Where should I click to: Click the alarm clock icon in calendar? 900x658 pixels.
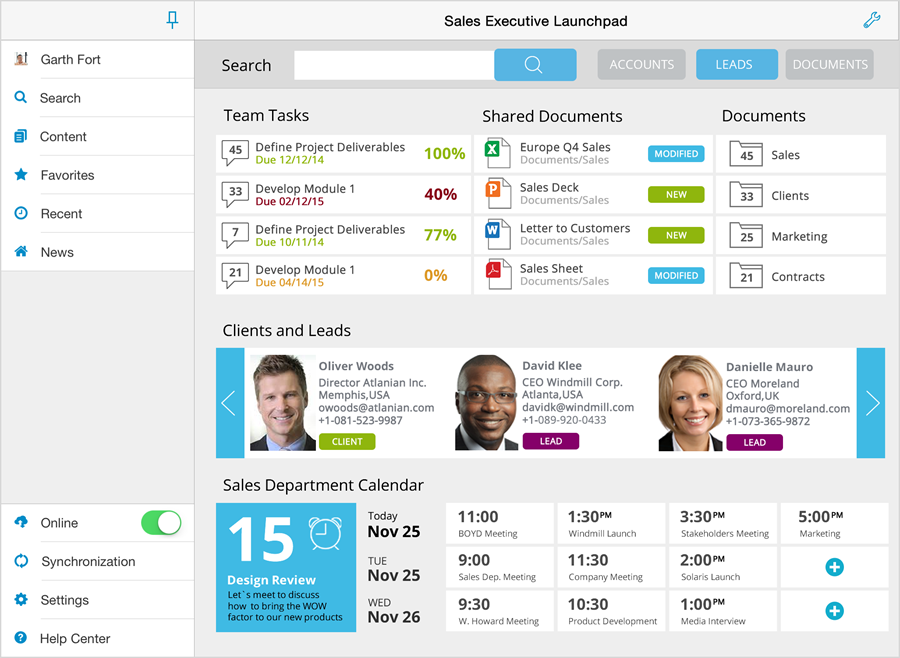325,535
